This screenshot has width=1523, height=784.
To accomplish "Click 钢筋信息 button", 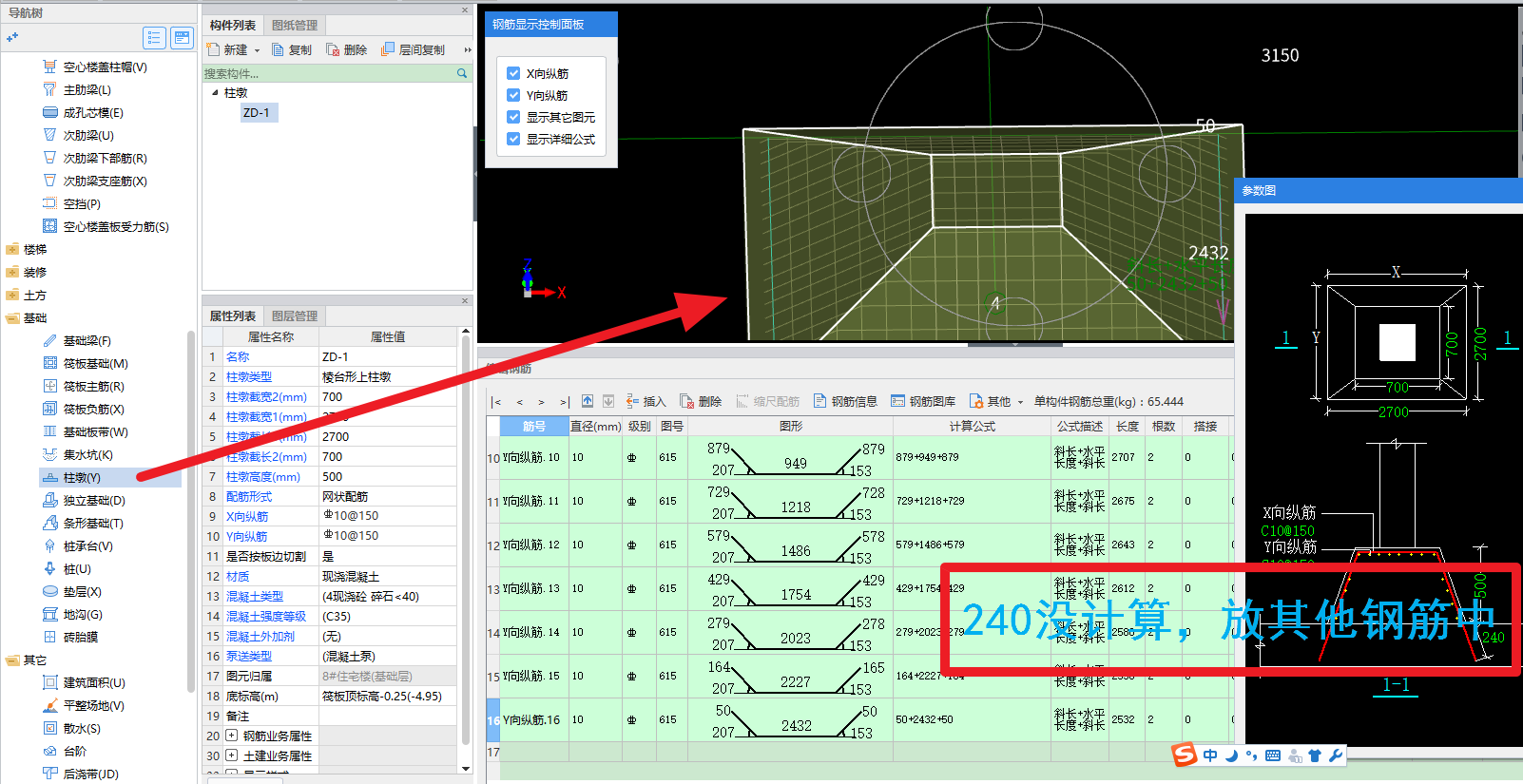I will (x=845, y=402).
